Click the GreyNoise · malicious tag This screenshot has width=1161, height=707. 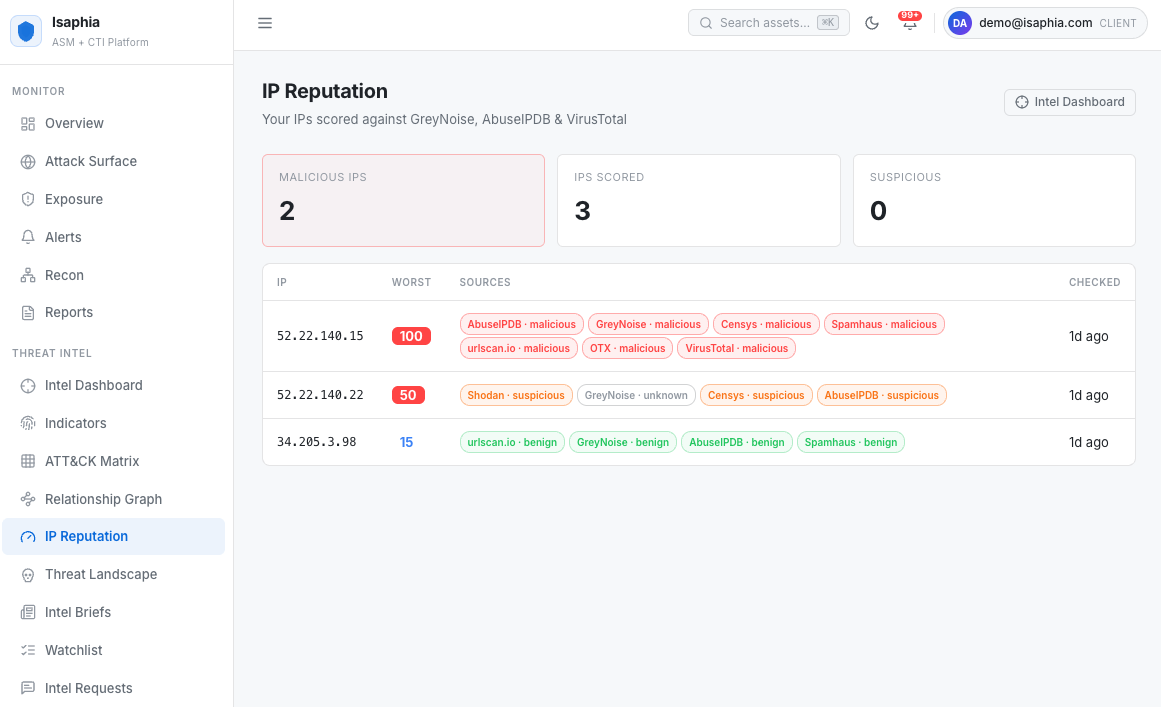[648, 324]
